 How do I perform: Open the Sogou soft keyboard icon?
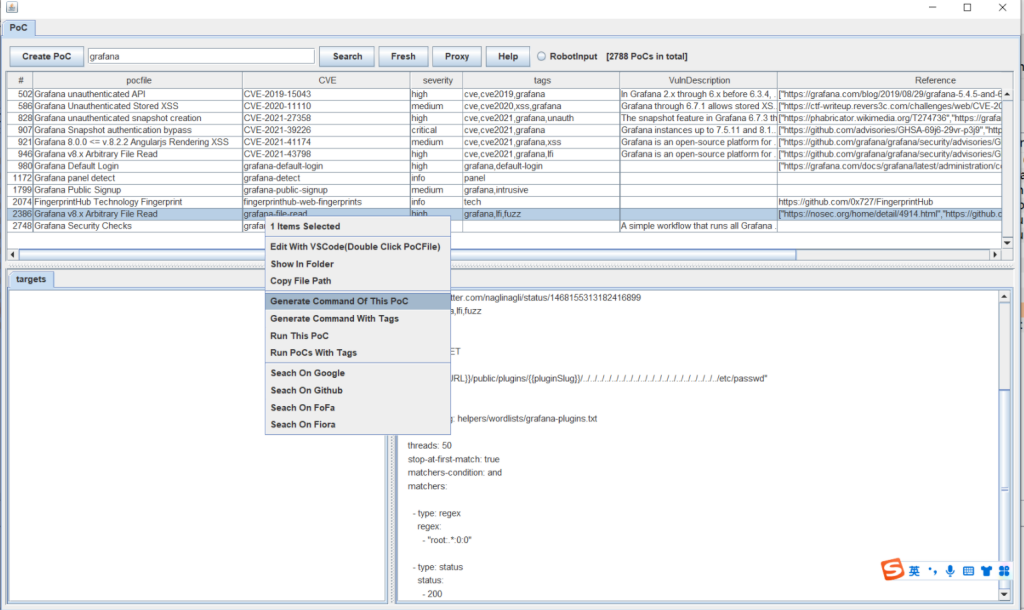coord(968,571)
